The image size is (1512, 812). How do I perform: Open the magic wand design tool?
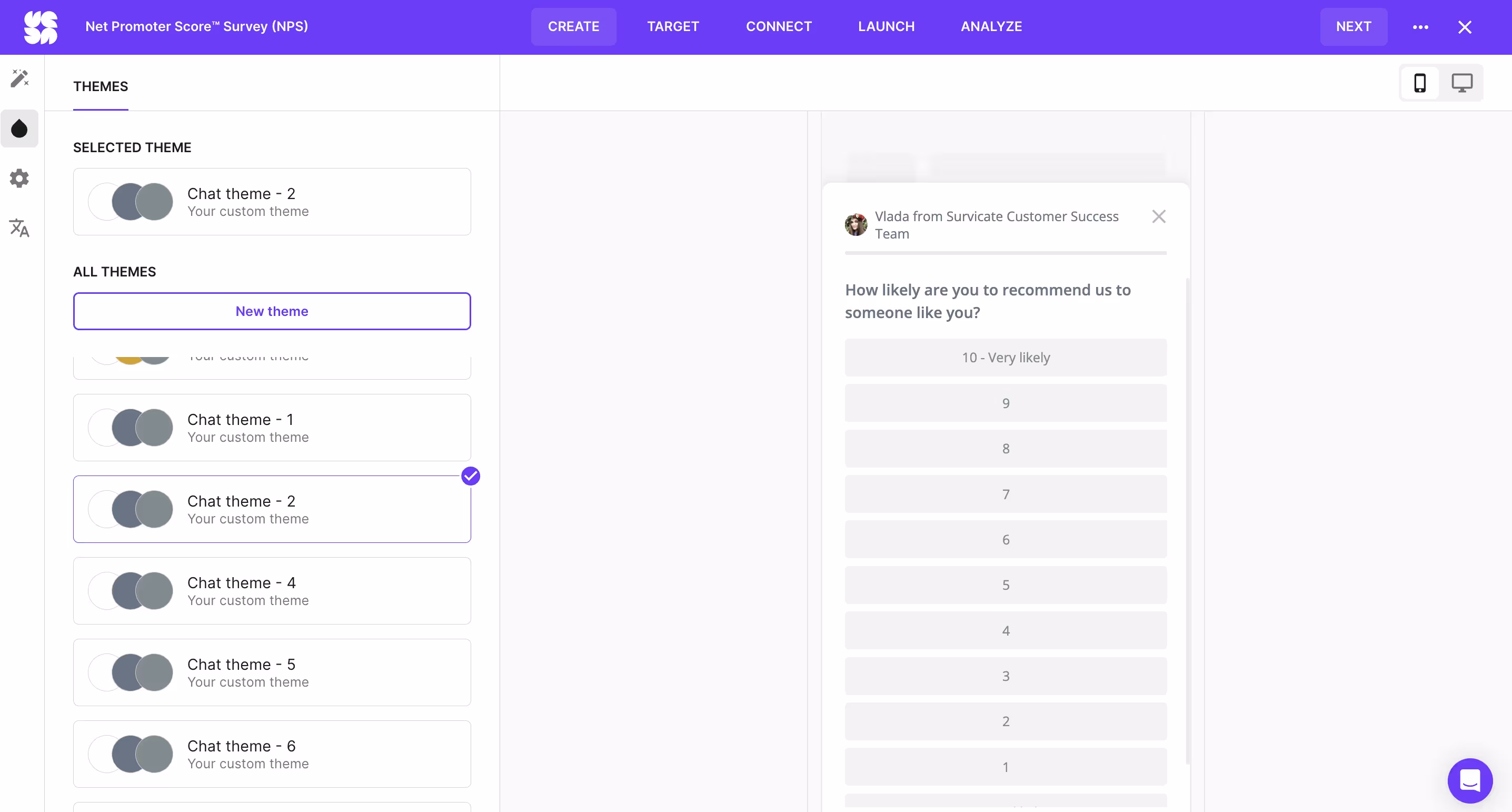[x=19, y=78]
